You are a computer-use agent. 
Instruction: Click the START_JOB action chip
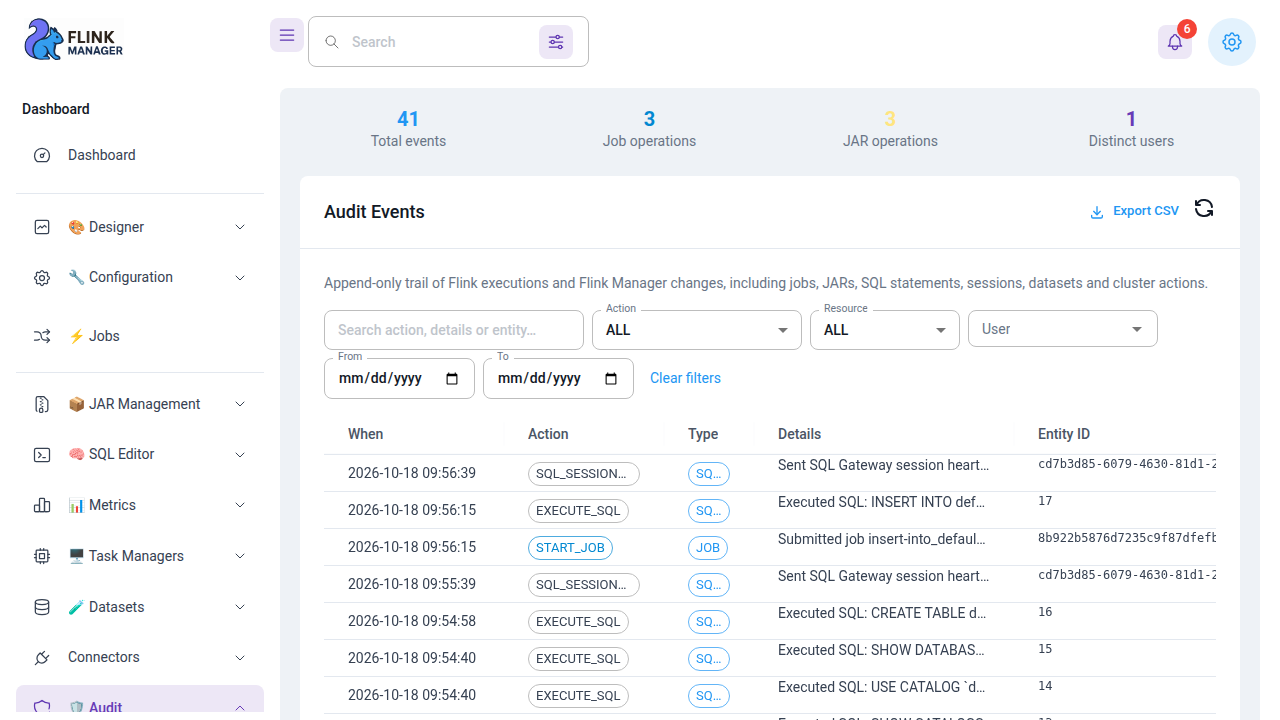click(x=570, y=548)
